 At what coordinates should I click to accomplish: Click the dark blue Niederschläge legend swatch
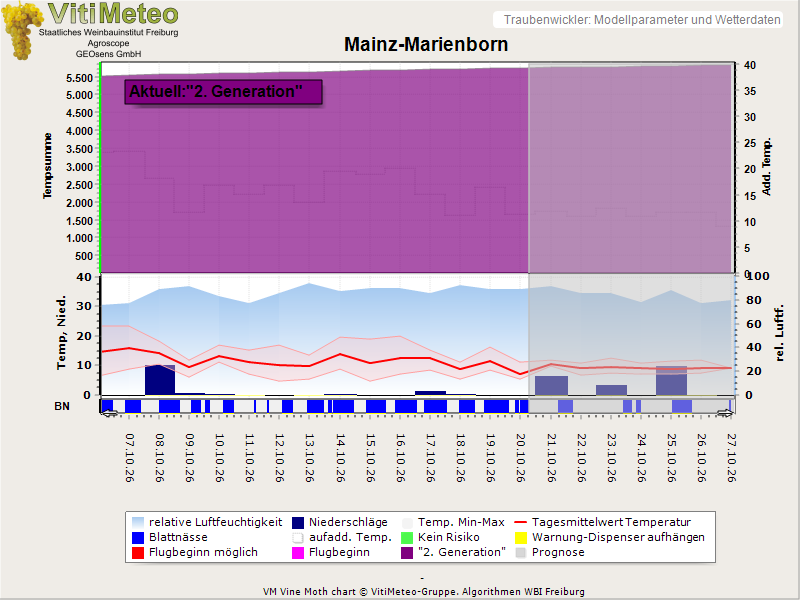(x=298, y=522)
